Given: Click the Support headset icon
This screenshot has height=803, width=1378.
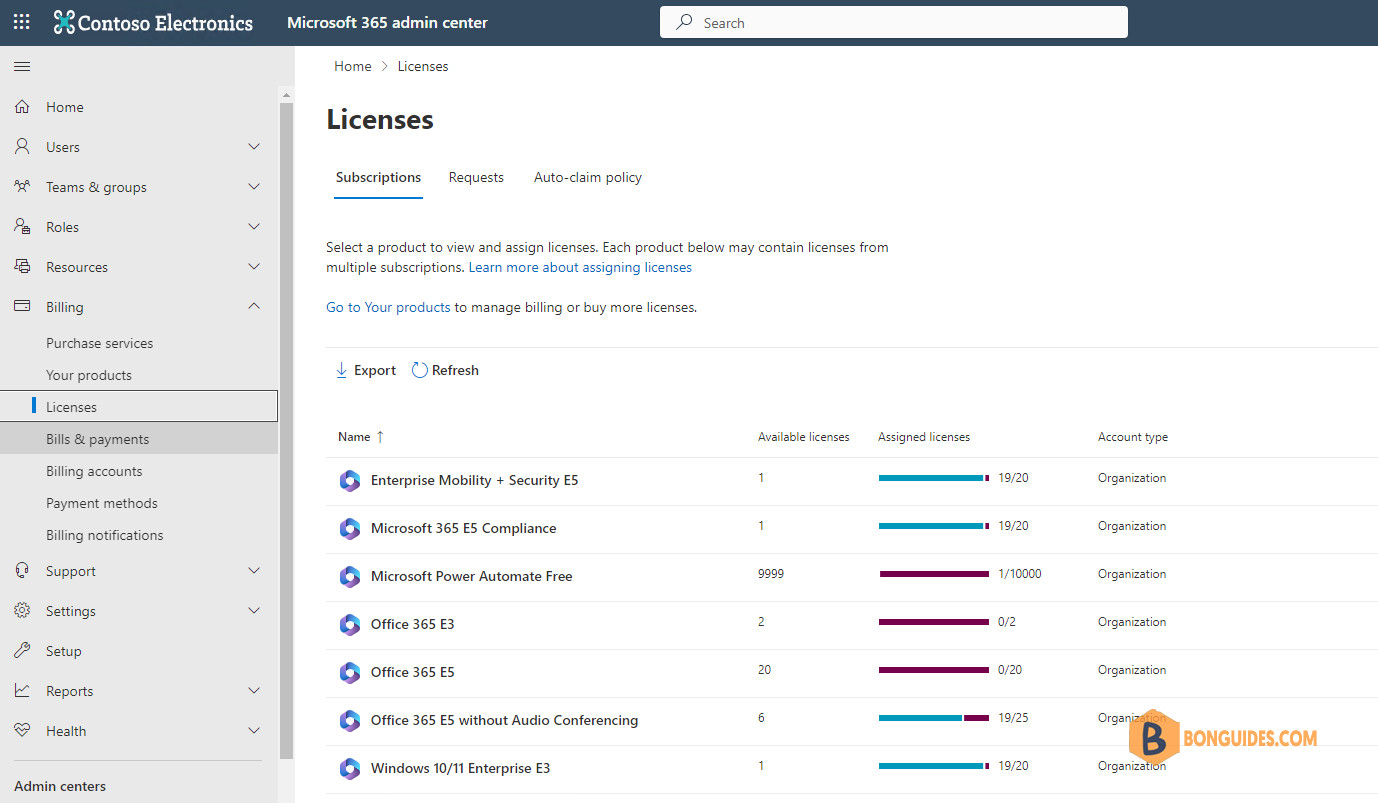Looking at the screenshot, I should (22, 571).
